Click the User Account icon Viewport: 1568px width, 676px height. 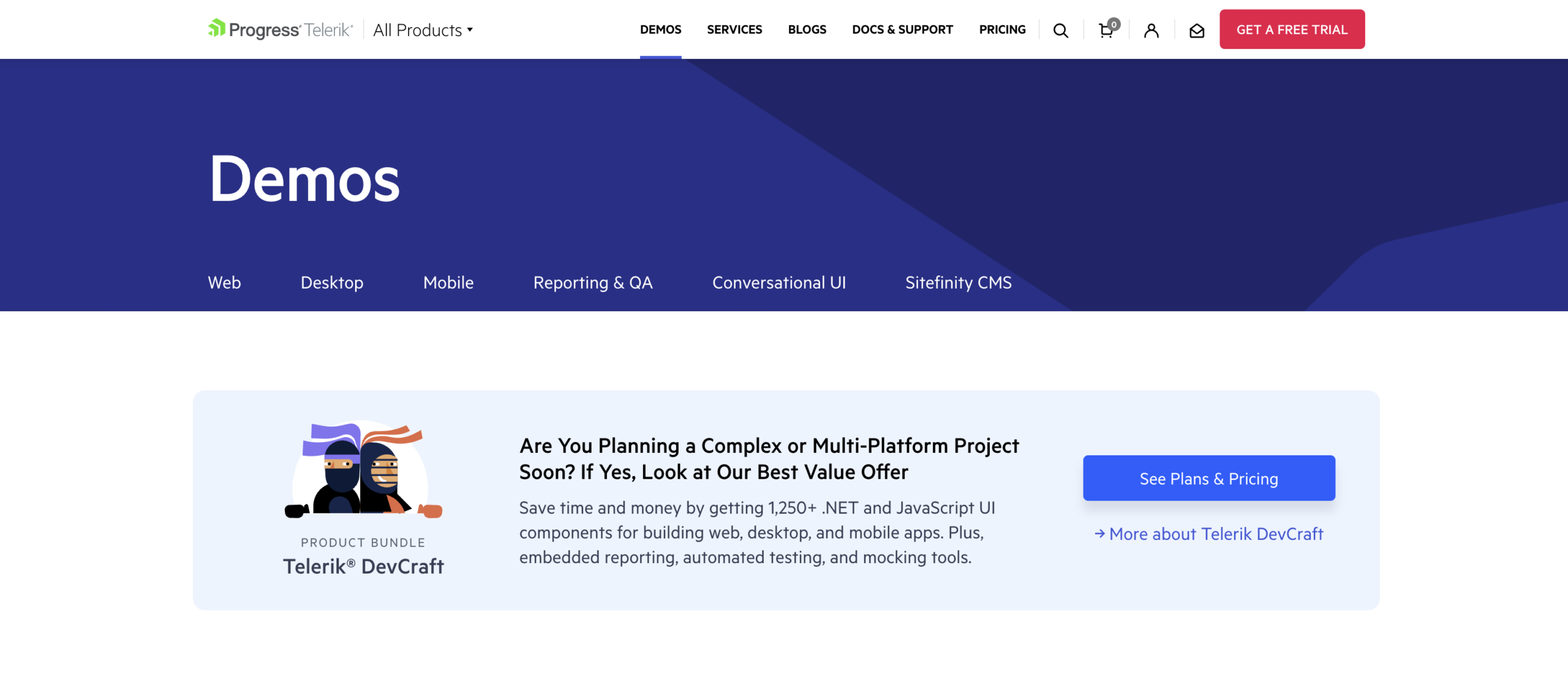[x=1151, y=29]
